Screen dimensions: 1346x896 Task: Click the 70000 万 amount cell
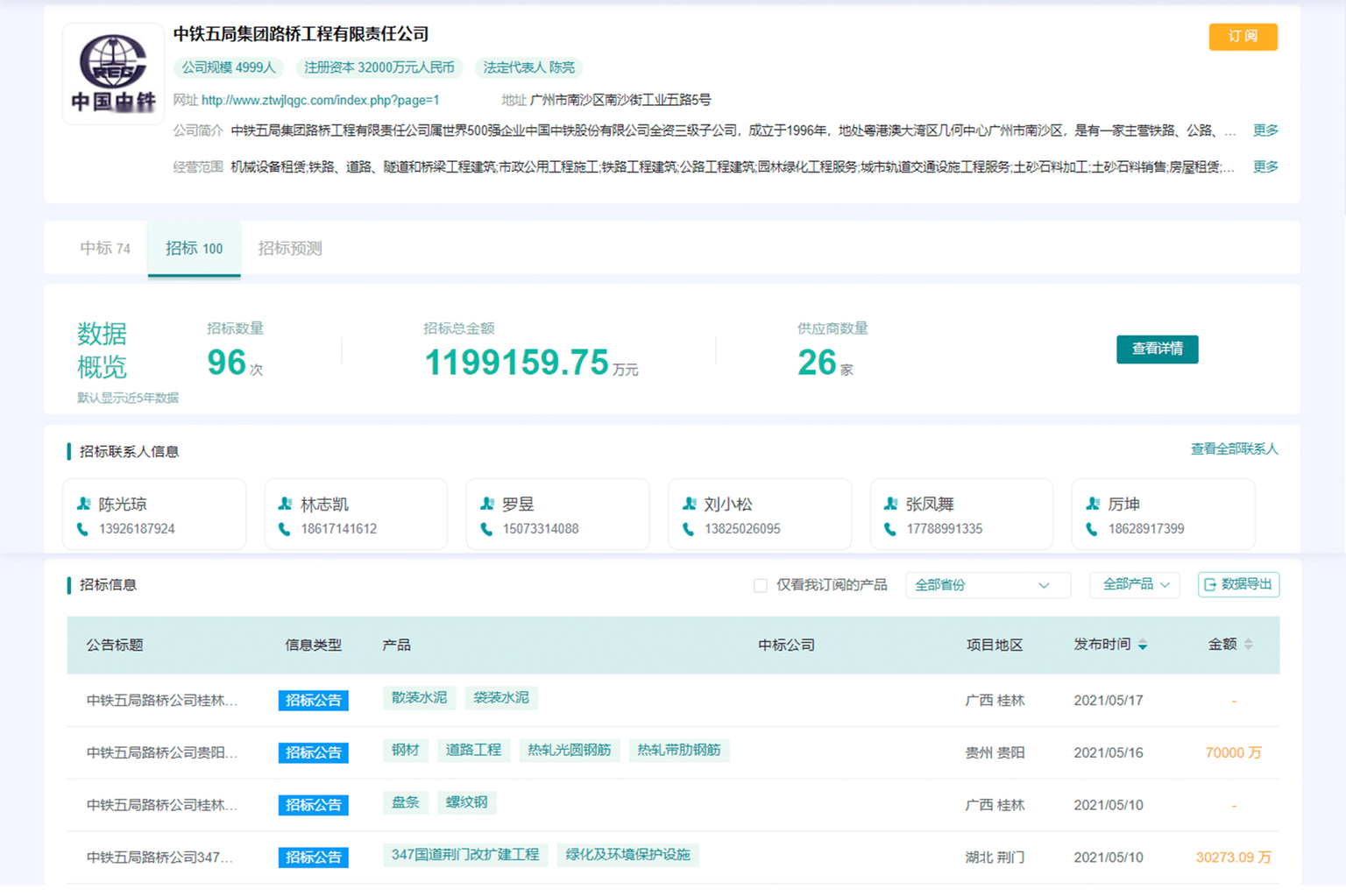click(1233, 753)
